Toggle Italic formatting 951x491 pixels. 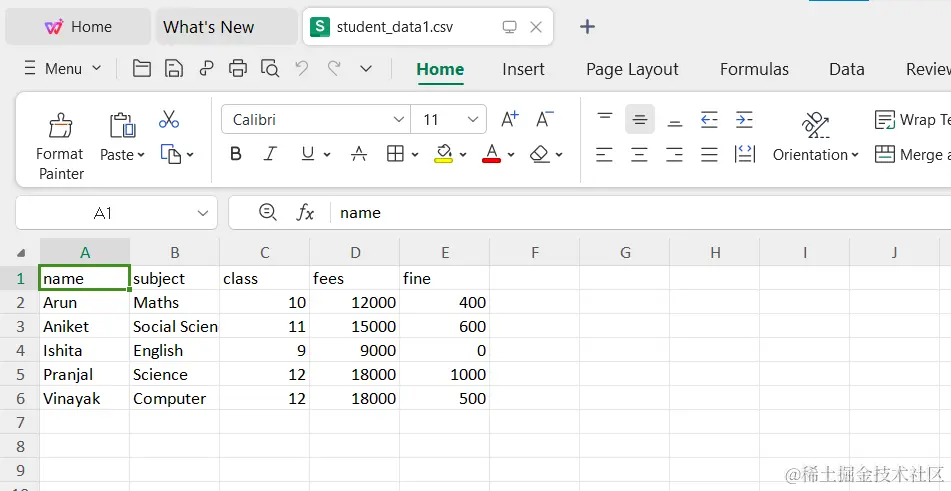270,154
